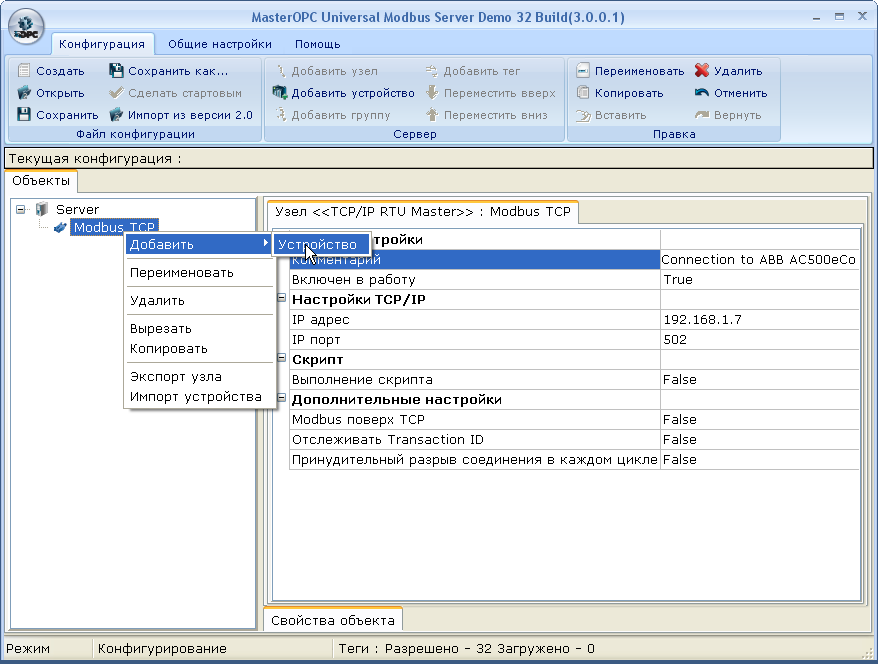878x664 pixels.
Task: Click the Переименовать ribbon button
Action: [630, 71]
